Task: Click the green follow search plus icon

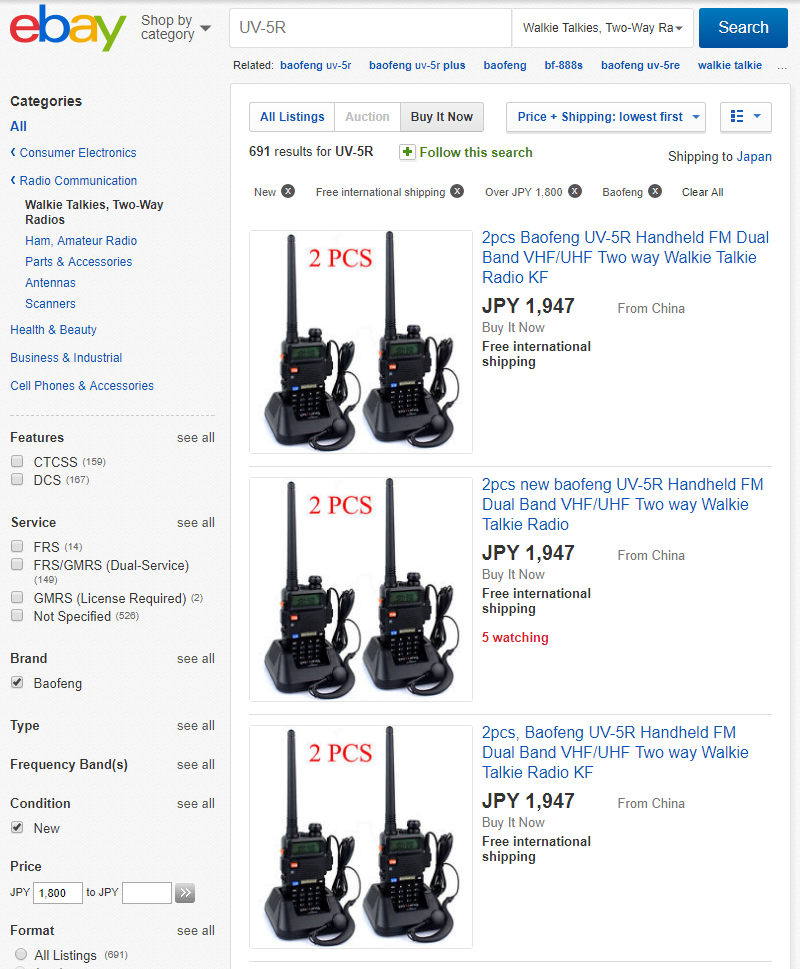Action: pyautogui.click(x=407, y=152)
